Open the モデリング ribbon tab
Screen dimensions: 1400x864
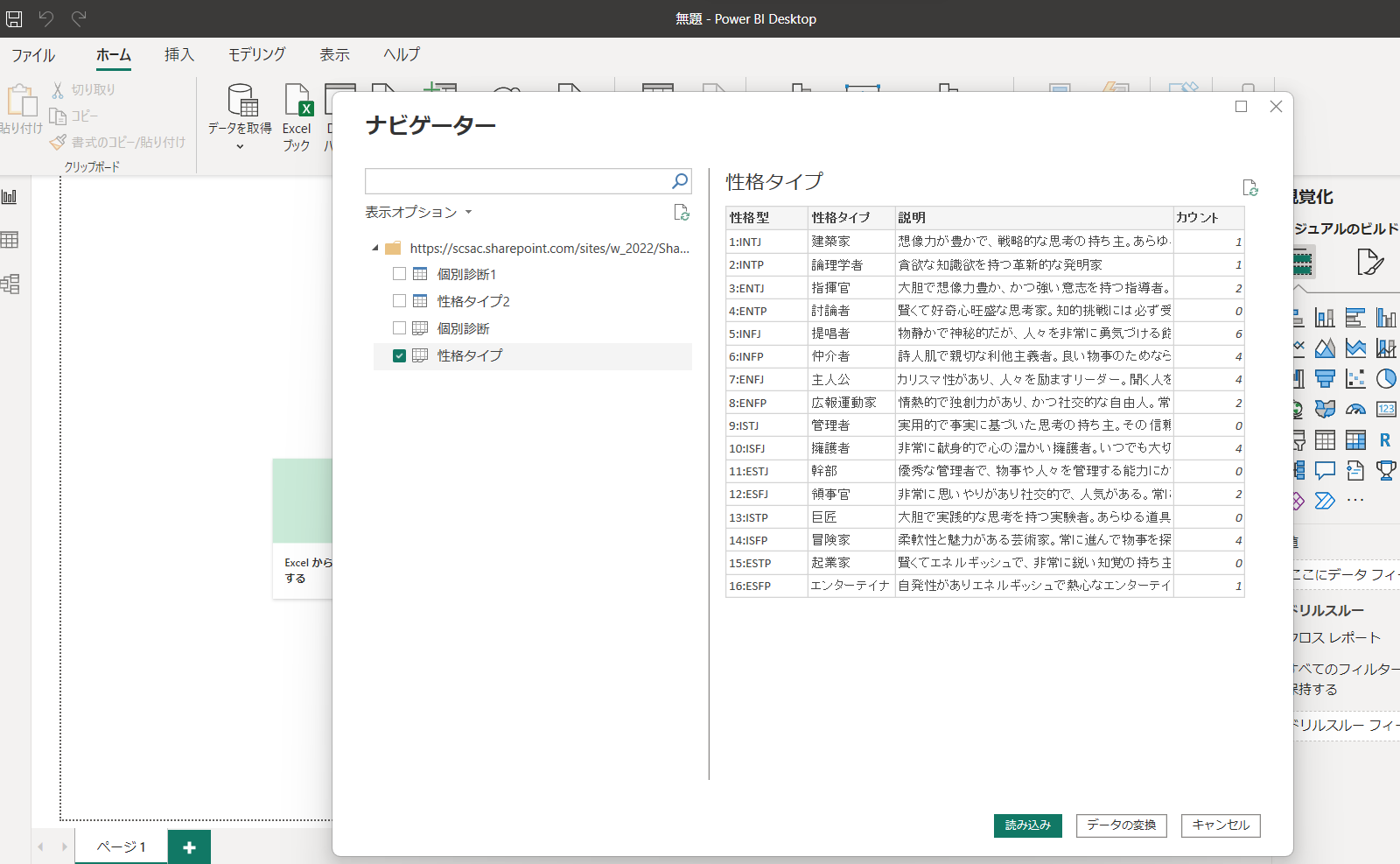click(x=256, y=55)
